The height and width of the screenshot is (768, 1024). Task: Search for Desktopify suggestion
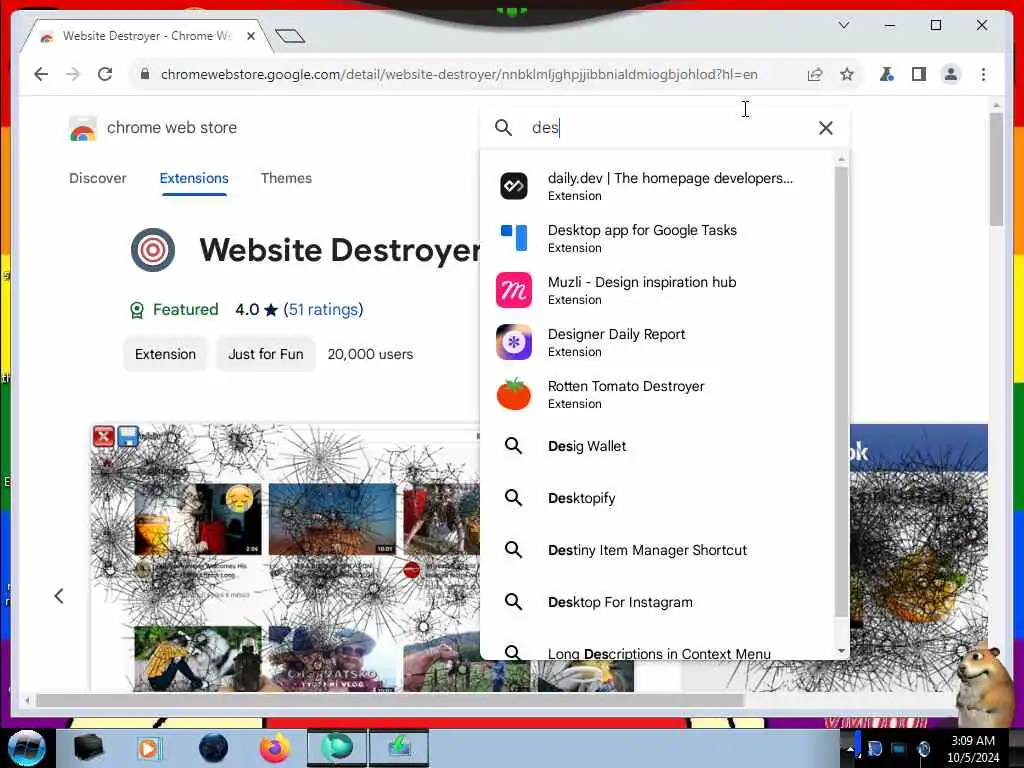658,498
